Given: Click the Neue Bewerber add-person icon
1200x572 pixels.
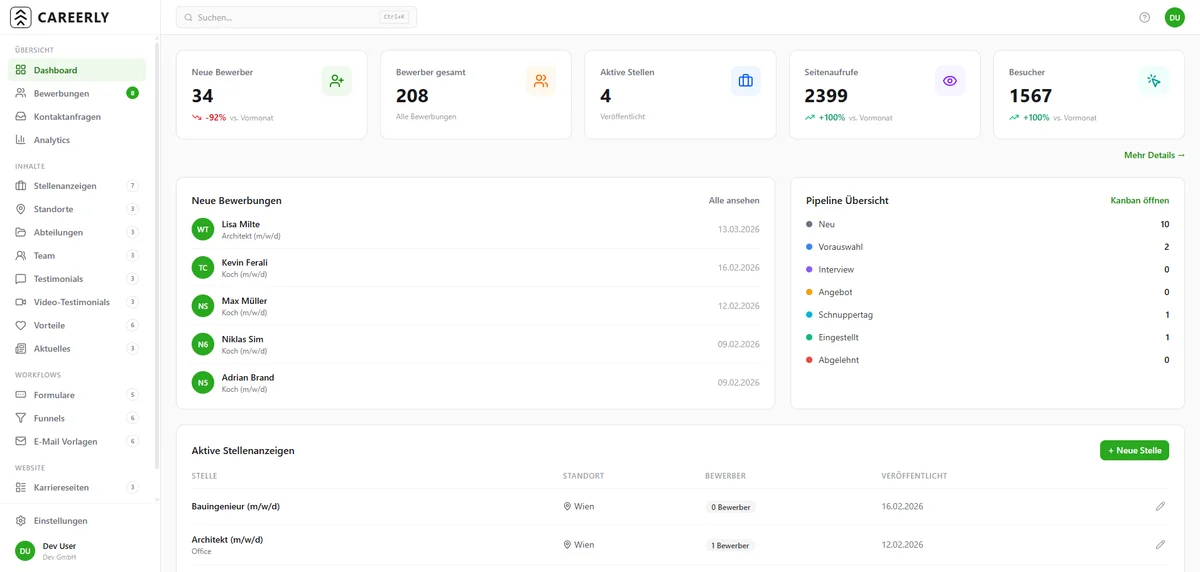Looking at the screenshot, I should (x=337, y=81).
